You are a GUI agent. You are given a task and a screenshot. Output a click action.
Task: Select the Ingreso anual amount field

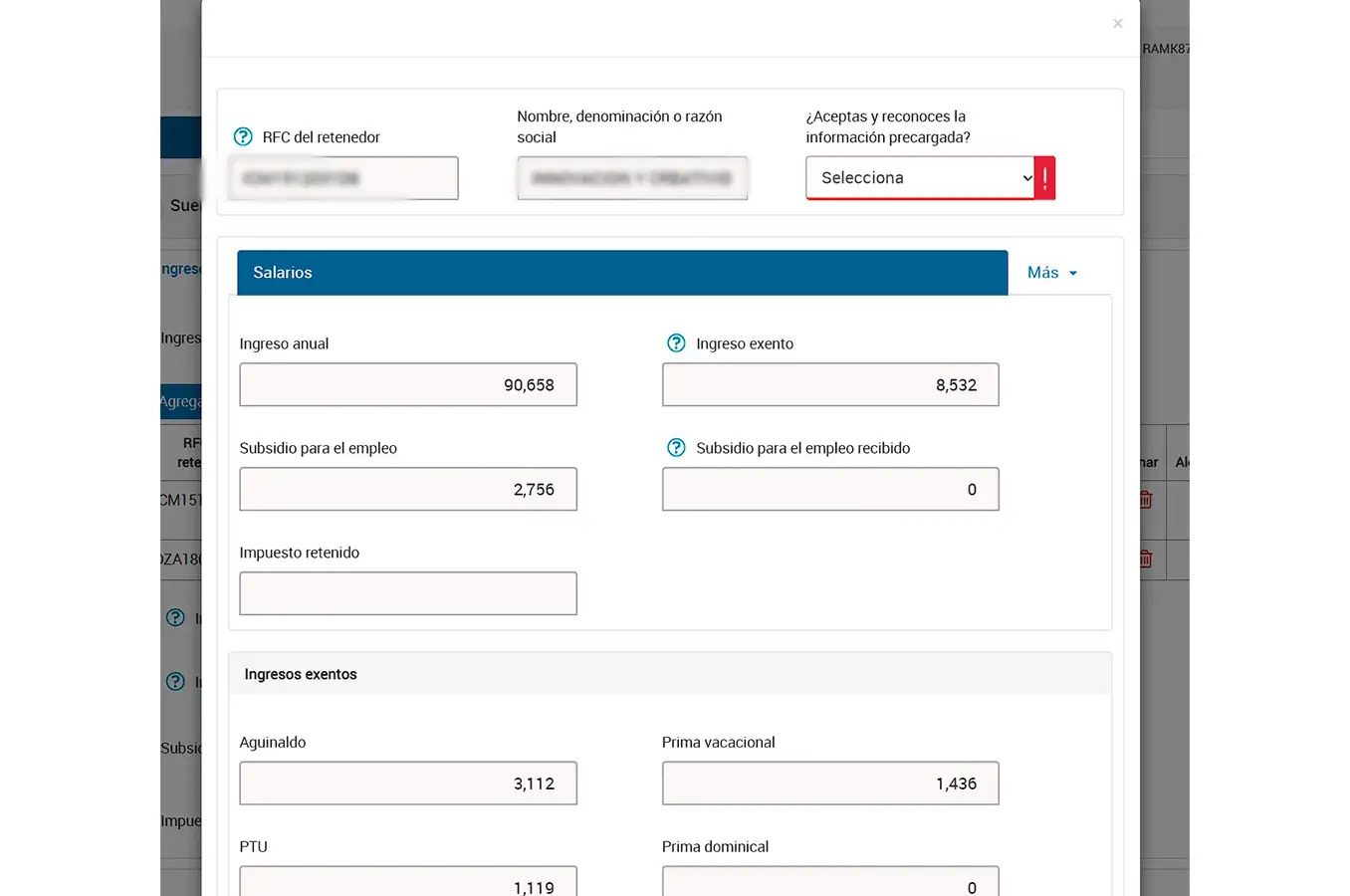coord(408,384)
